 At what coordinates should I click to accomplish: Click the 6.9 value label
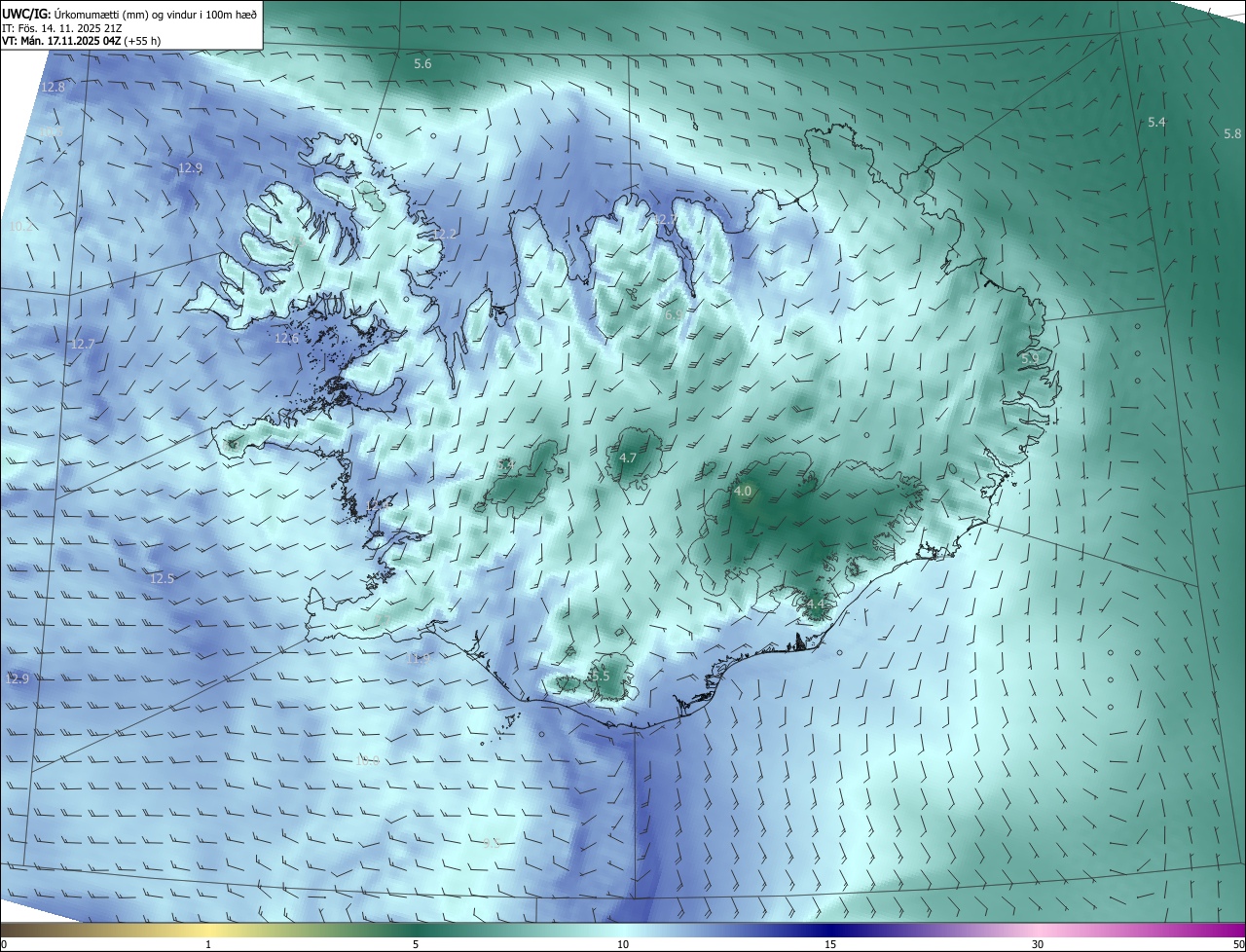pos(673,315)
